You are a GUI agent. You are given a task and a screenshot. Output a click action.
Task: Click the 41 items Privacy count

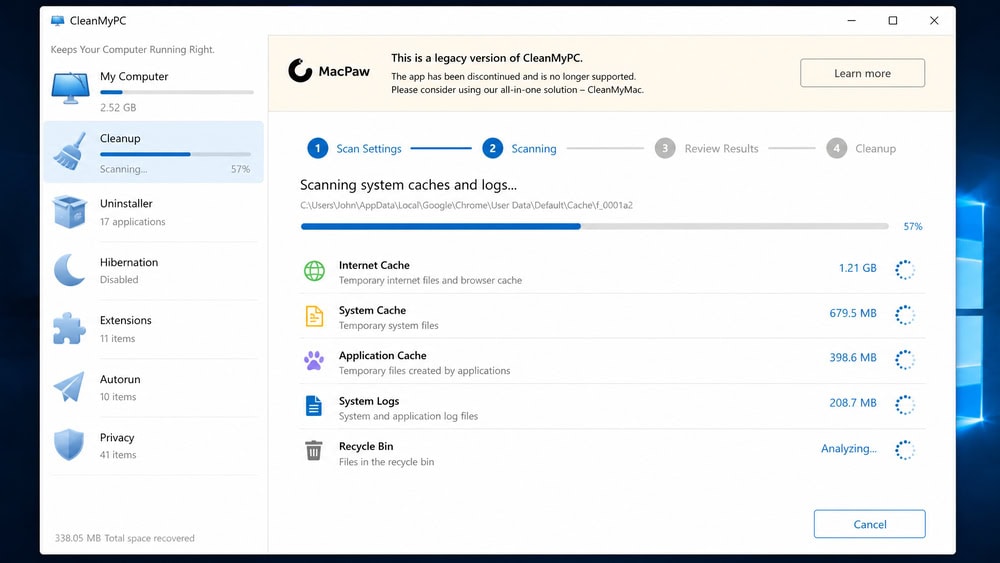[118, 455]
